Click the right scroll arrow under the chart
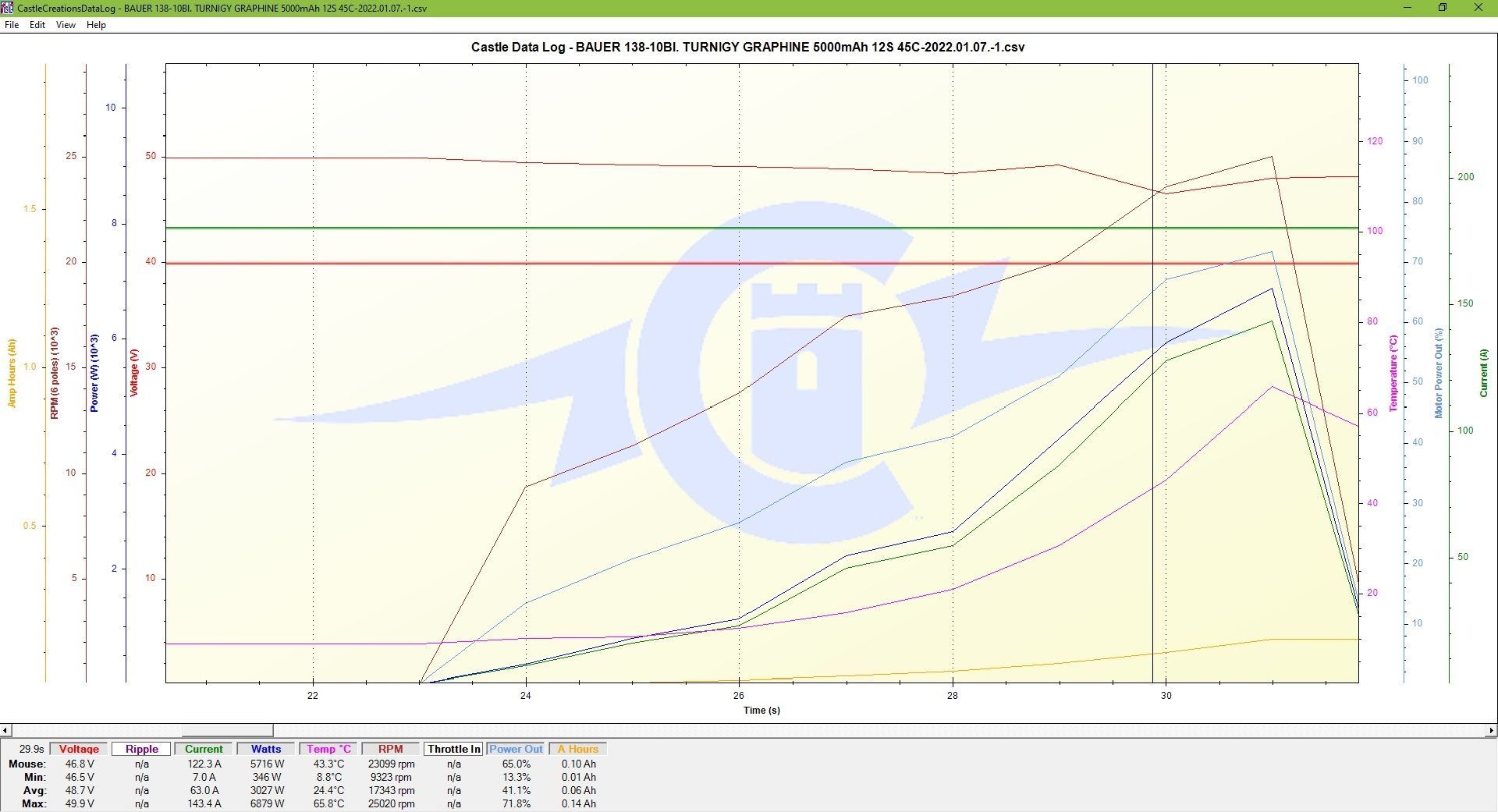The width and height of the screenshot is (1498, 812). (x=1491, y=731)
